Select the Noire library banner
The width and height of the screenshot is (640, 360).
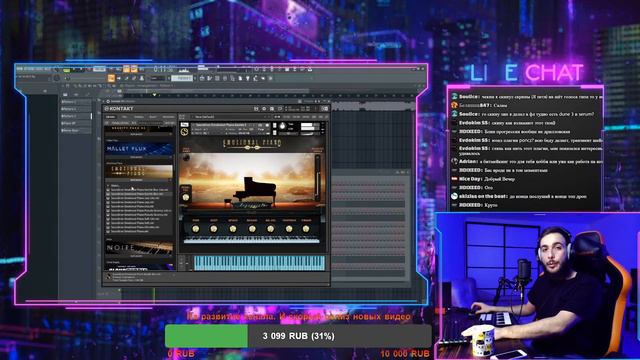138,247
